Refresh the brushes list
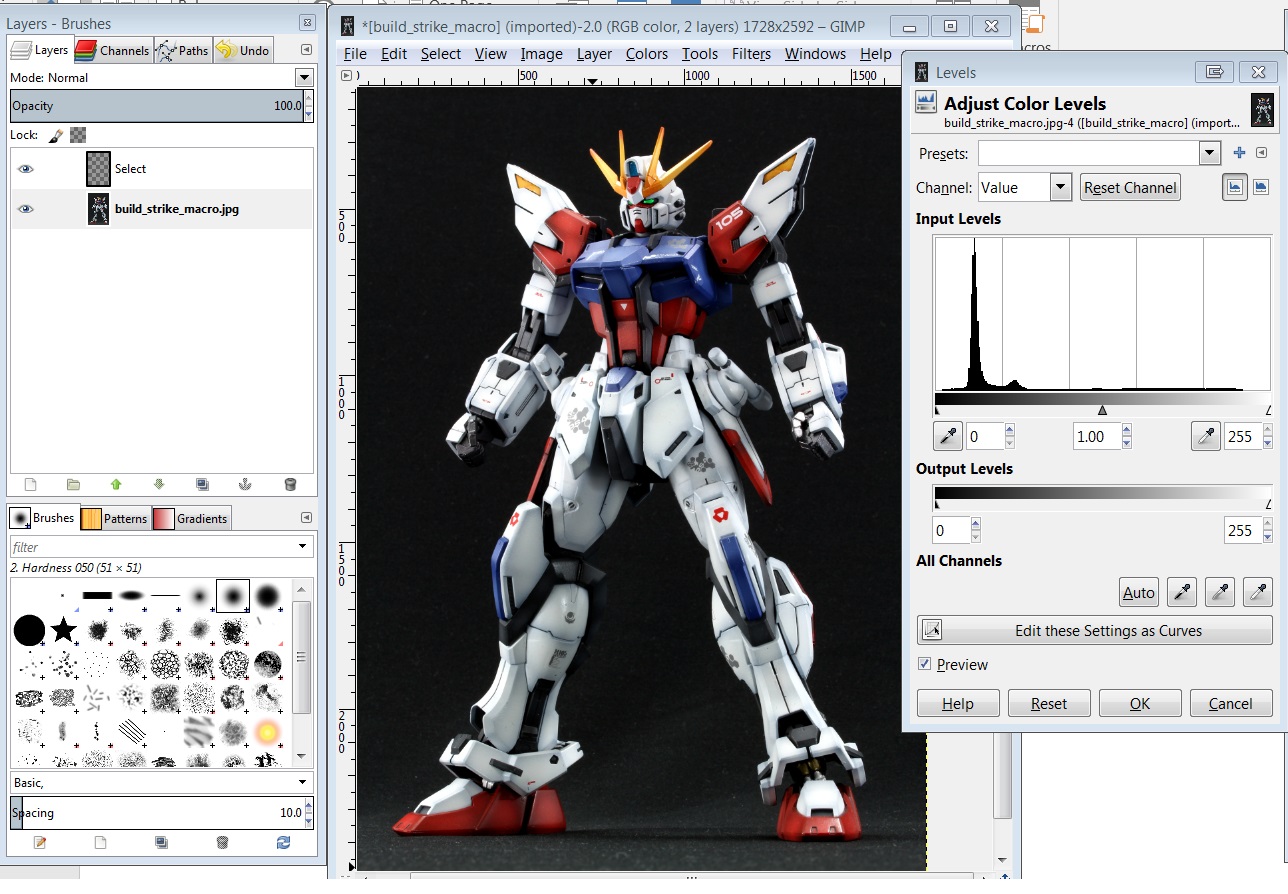The width and height of the screenshot is (1288, 894). pyautogui.click(x=283, y=842)
